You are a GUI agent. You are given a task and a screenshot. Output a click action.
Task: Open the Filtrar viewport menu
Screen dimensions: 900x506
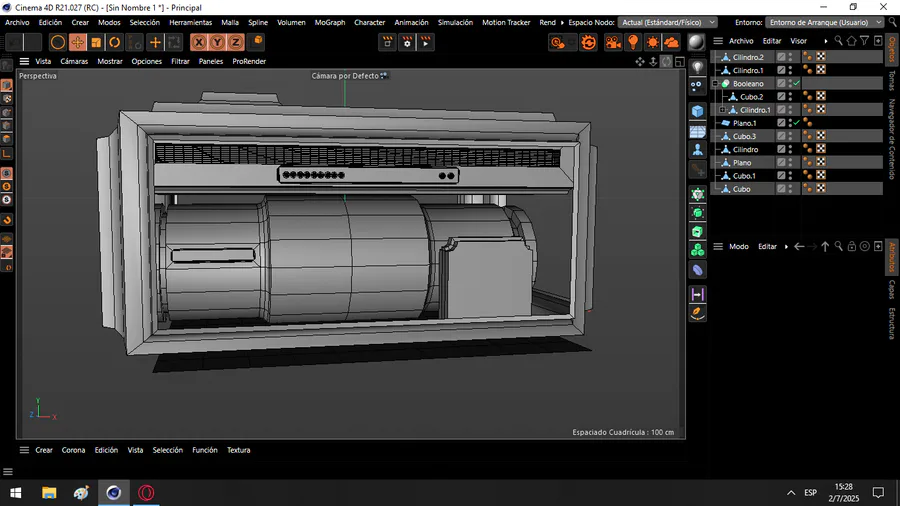[x=180, y=61]
